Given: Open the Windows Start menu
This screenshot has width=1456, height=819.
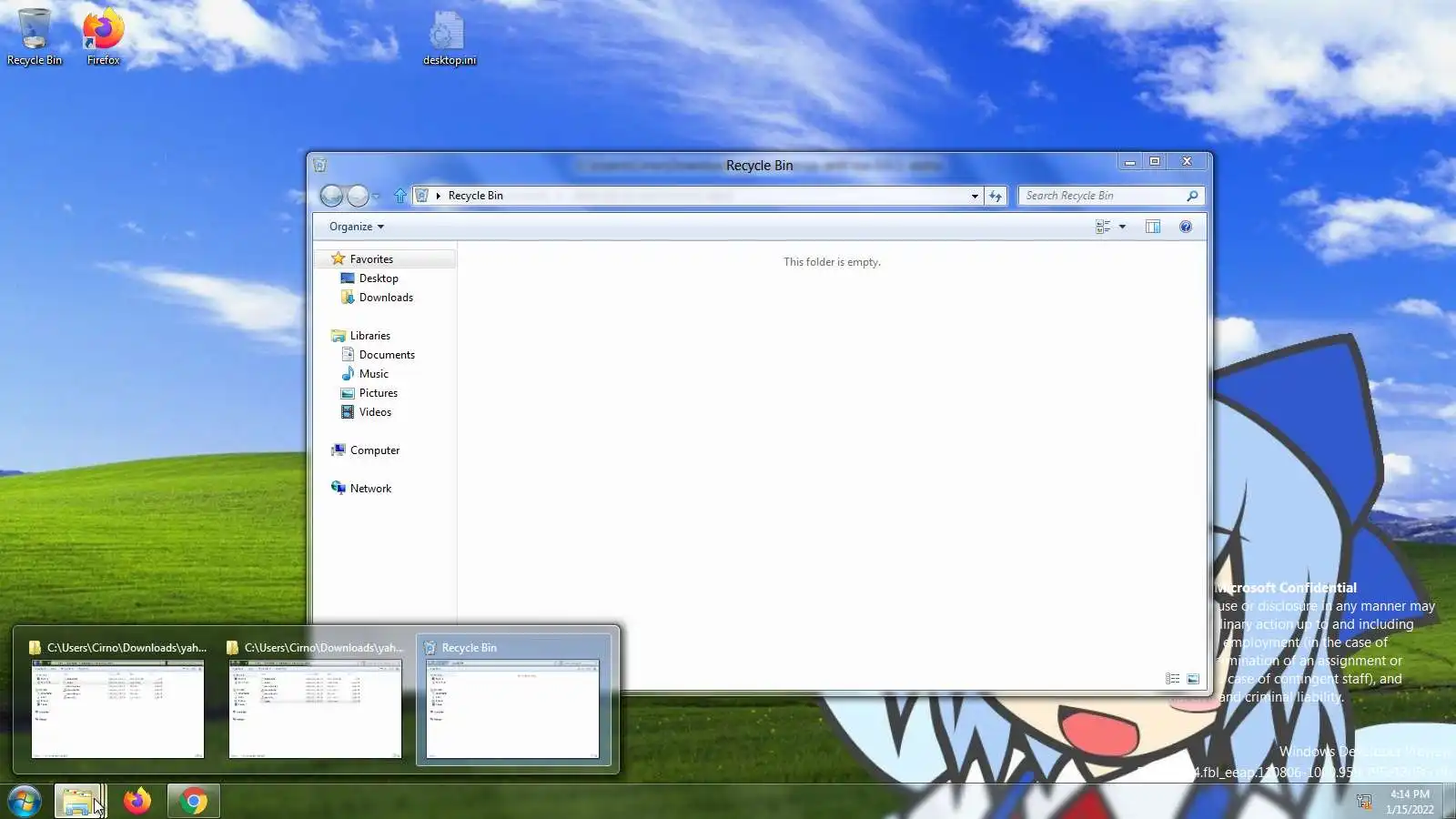Looking at the screenshot, I should pyautogui.click(x=25, y=801).
